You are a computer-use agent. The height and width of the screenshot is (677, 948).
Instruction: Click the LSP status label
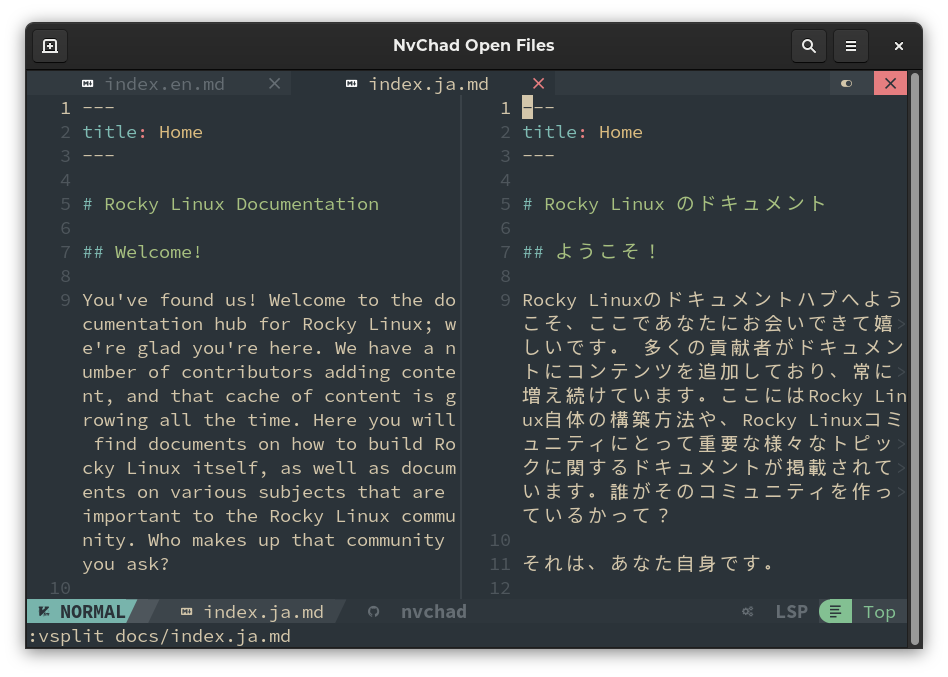tap(791, 612)
